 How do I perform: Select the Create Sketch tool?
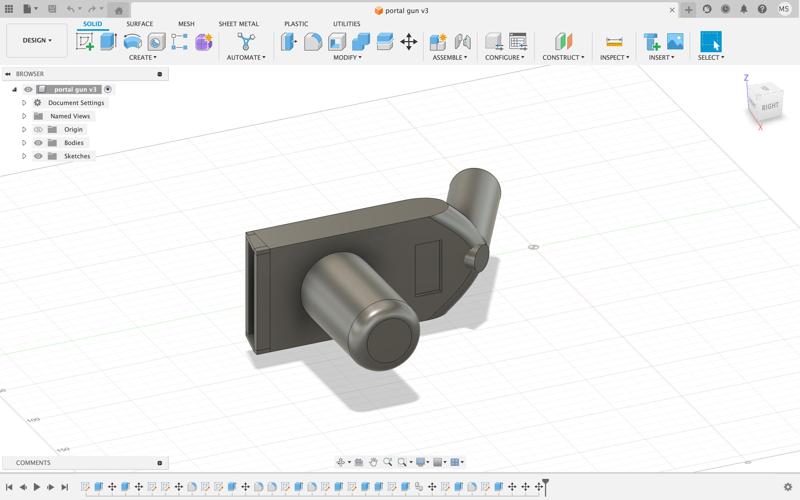pyautogui.click(x=86, y=42)
